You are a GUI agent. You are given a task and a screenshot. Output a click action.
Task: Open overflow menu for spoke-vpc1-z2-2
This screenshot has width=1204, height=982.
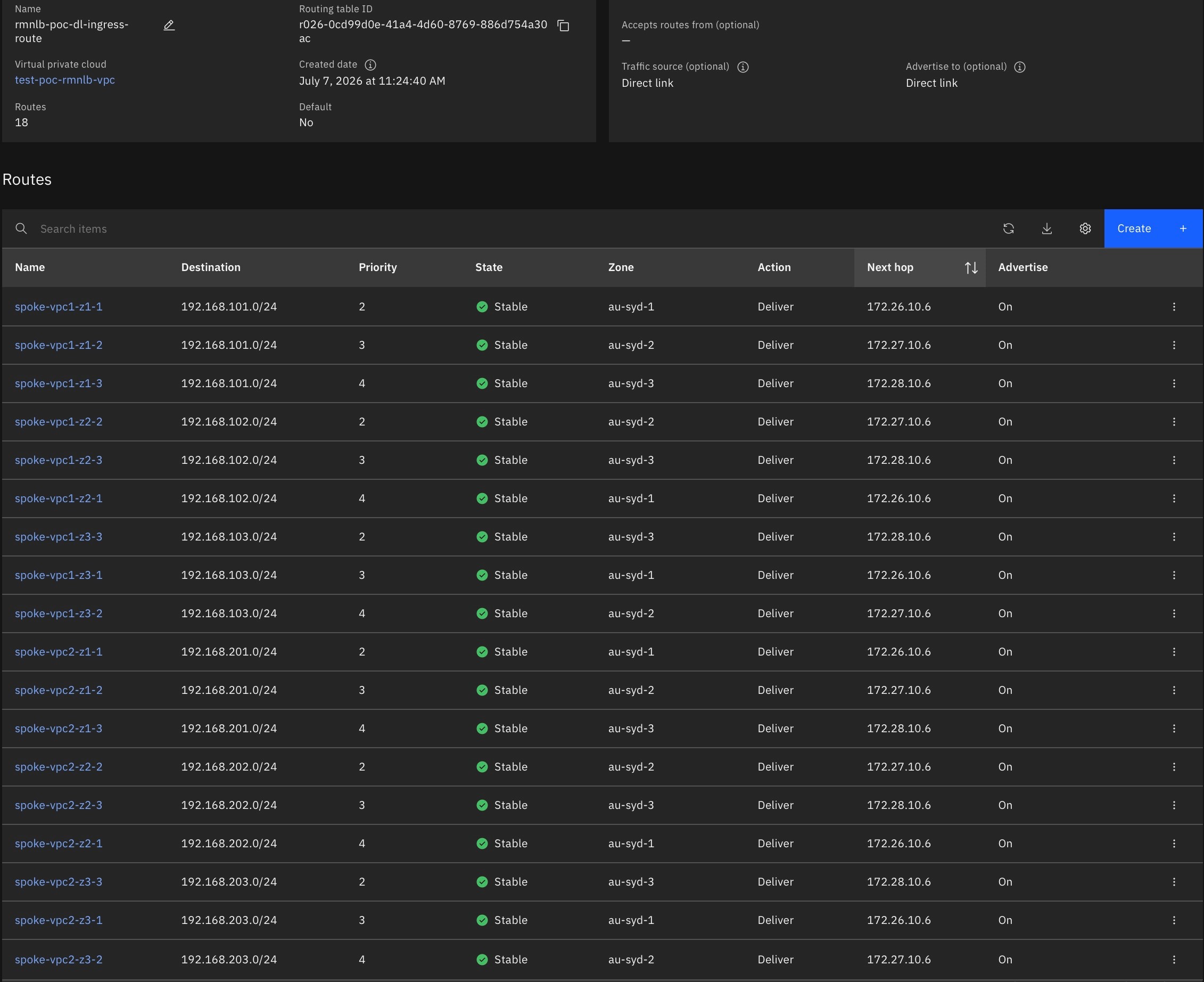coord(1174,422)
